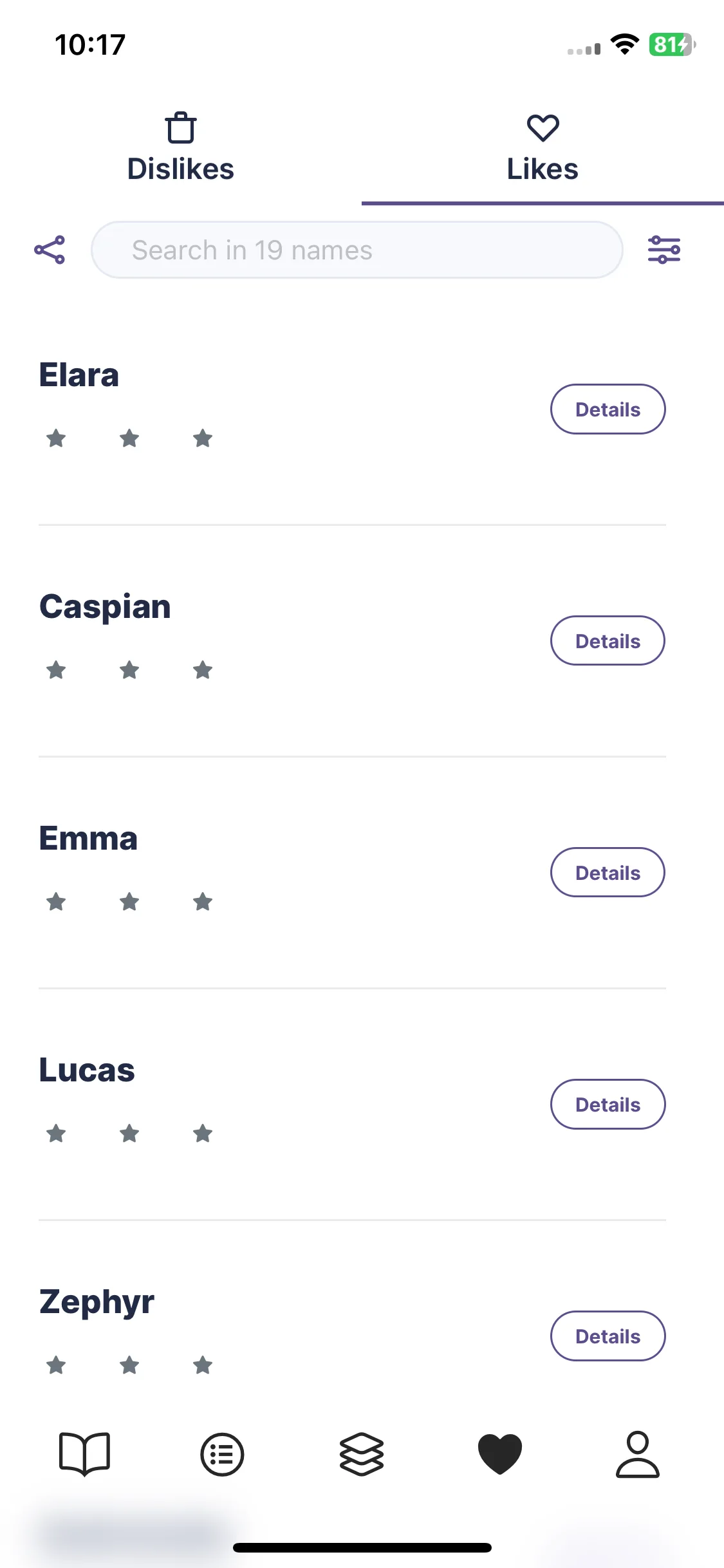Select the filled heart favorites icon

click(500, 1454)
